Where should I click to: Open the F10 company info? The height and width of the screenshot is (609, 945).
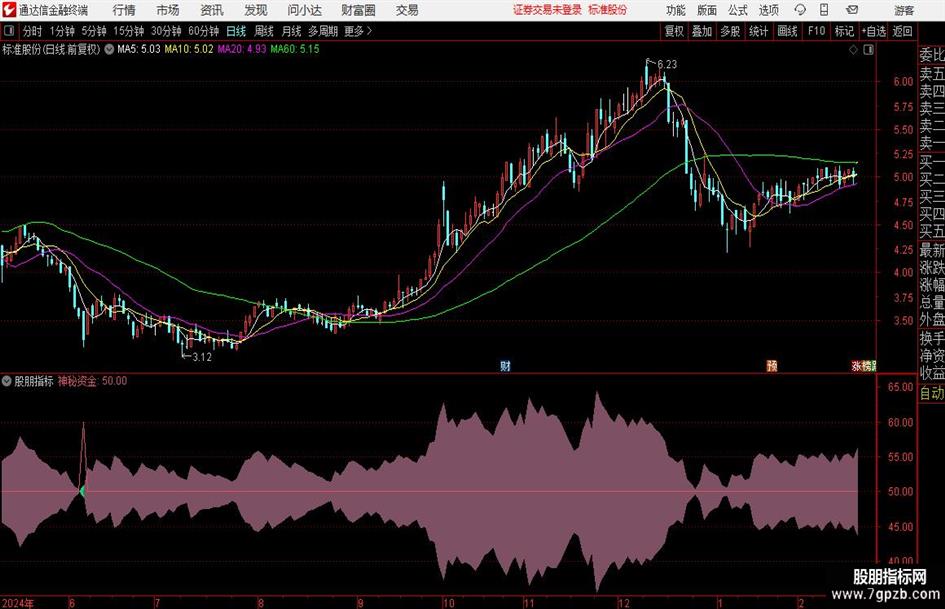[x=817, y=31]
